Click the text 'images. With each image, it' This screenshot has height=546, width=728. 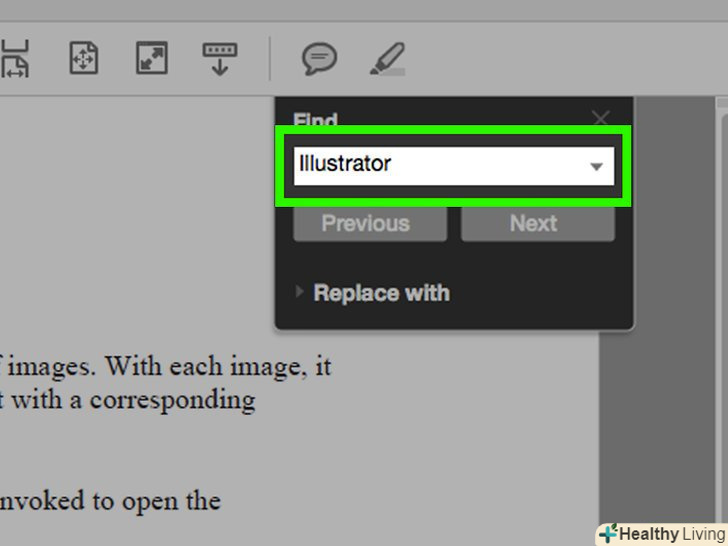[x=169, y=367]
